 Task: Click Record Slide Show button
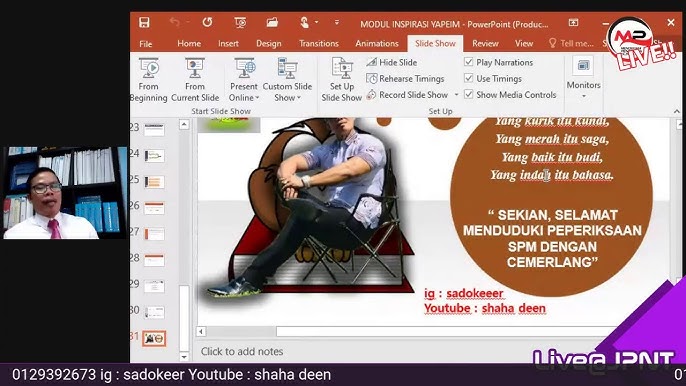coord(407,95)
